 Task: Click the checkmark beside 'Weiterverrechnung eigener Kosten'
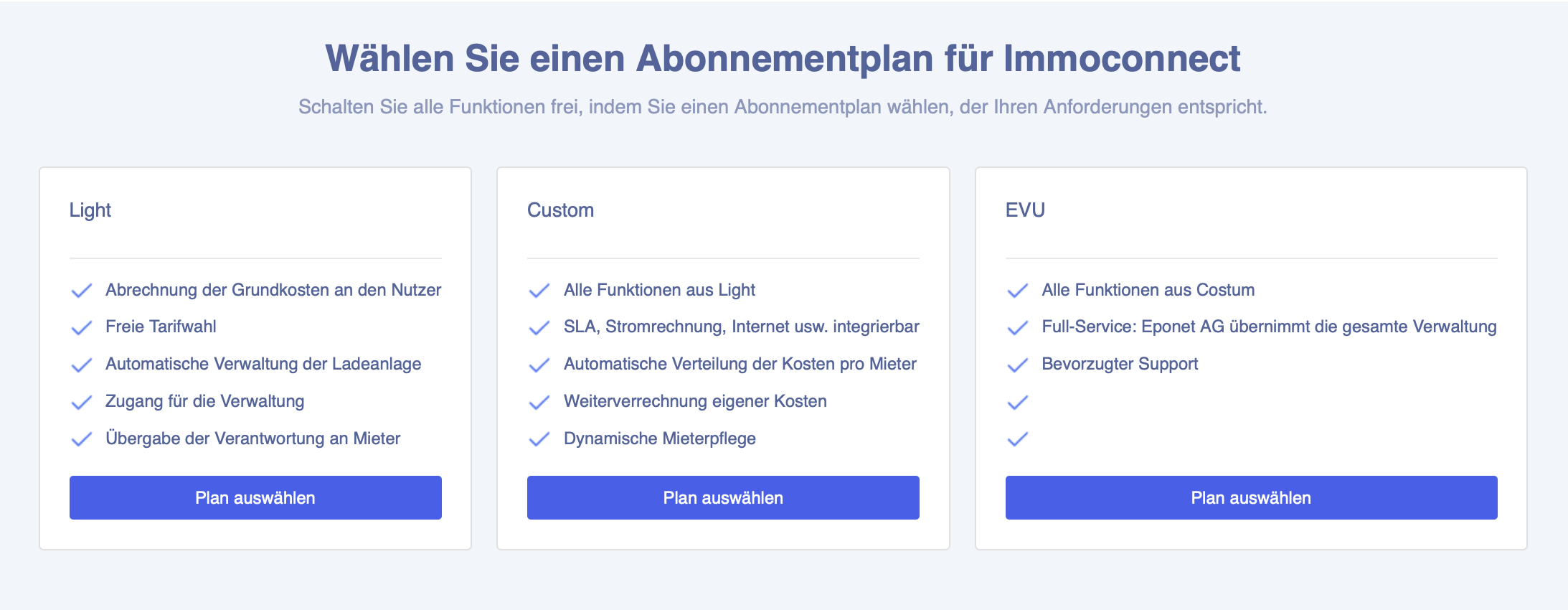tap(539, 402)
